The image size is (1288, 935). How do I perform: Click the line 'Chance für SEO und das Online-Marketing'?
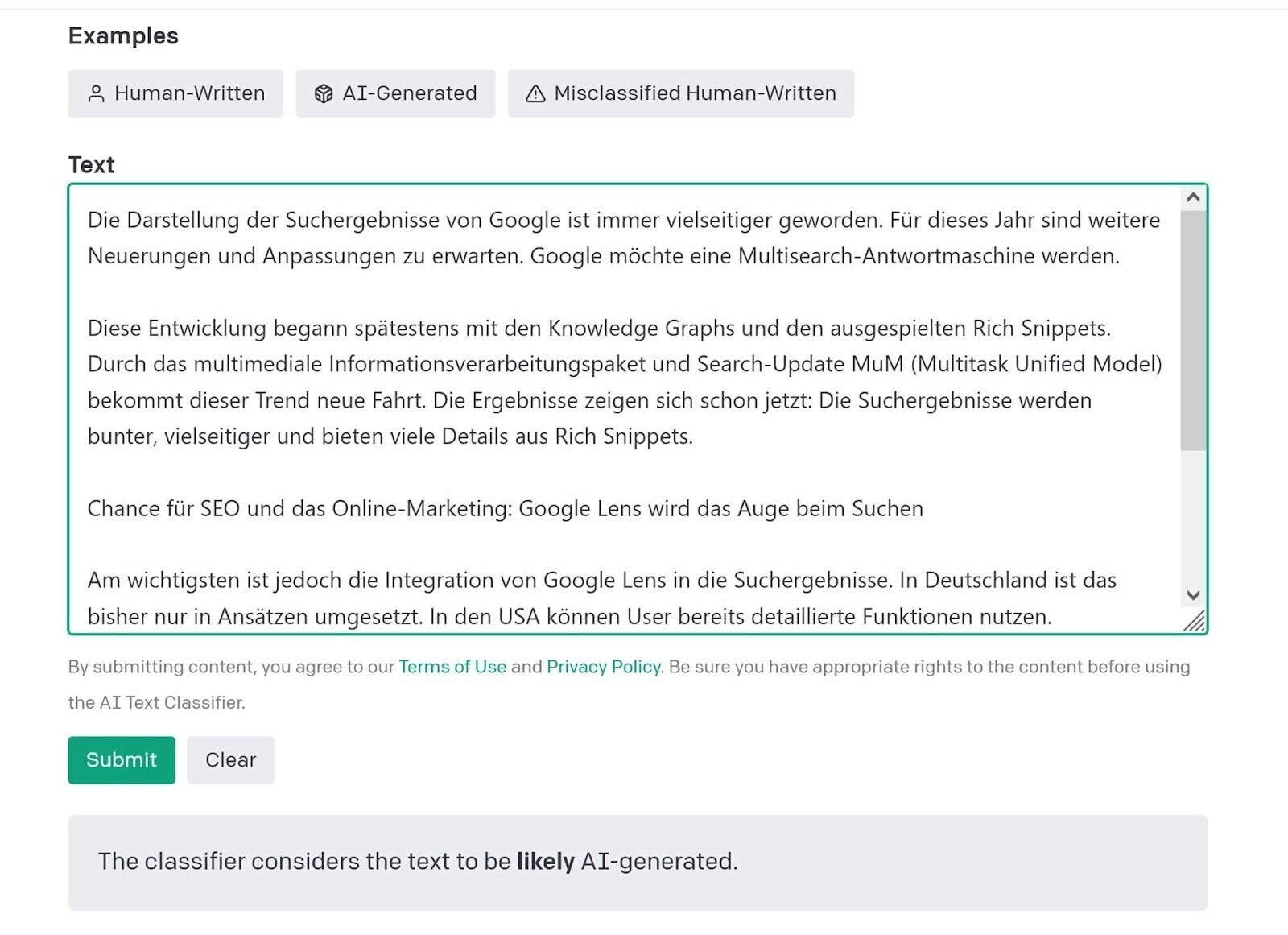pos(506,509)
